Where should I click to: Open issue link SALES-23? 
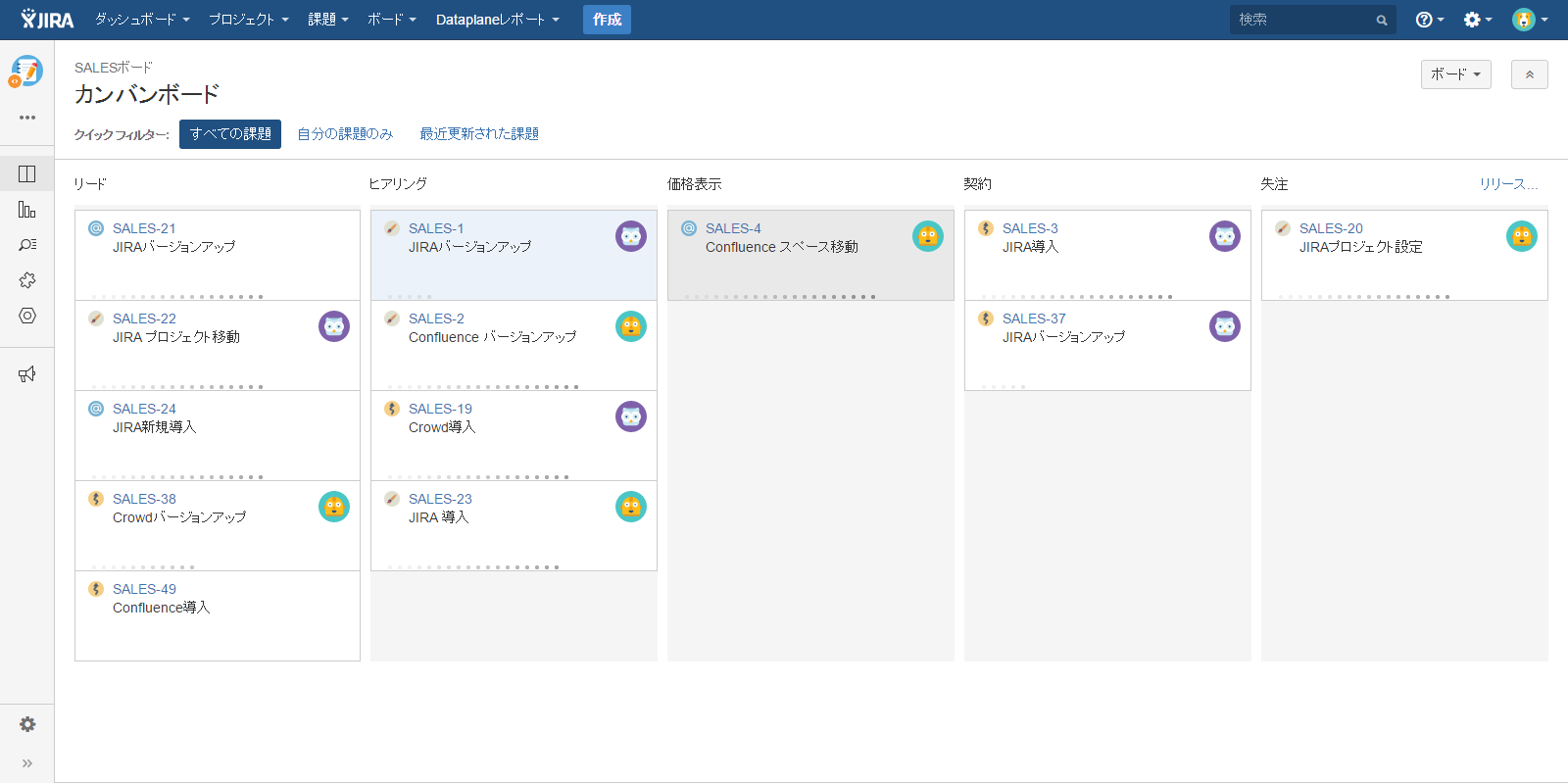(x=440, y=499)
